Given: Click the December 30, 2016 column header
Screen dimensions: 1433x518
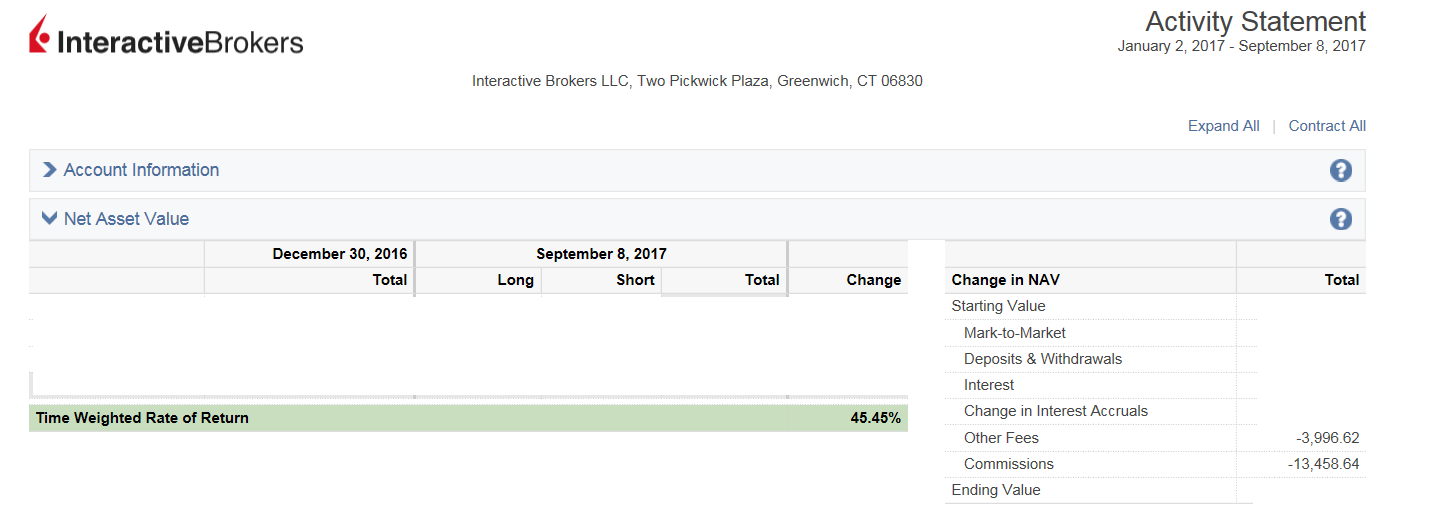Looking at the screenshot, I should [339, 254].
